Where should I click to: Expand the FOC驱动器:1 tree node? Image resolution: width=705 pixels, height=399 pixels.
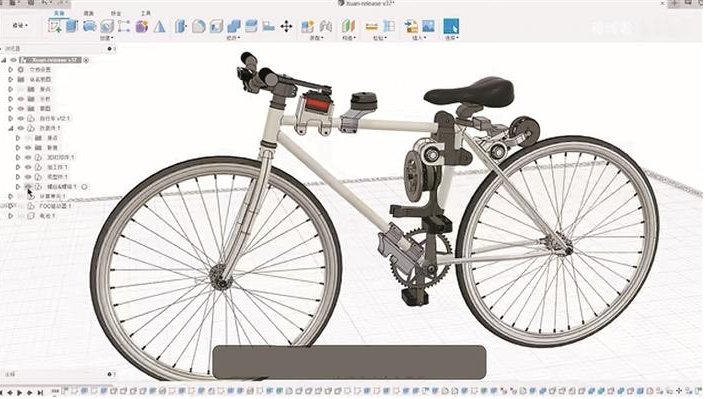10,206
